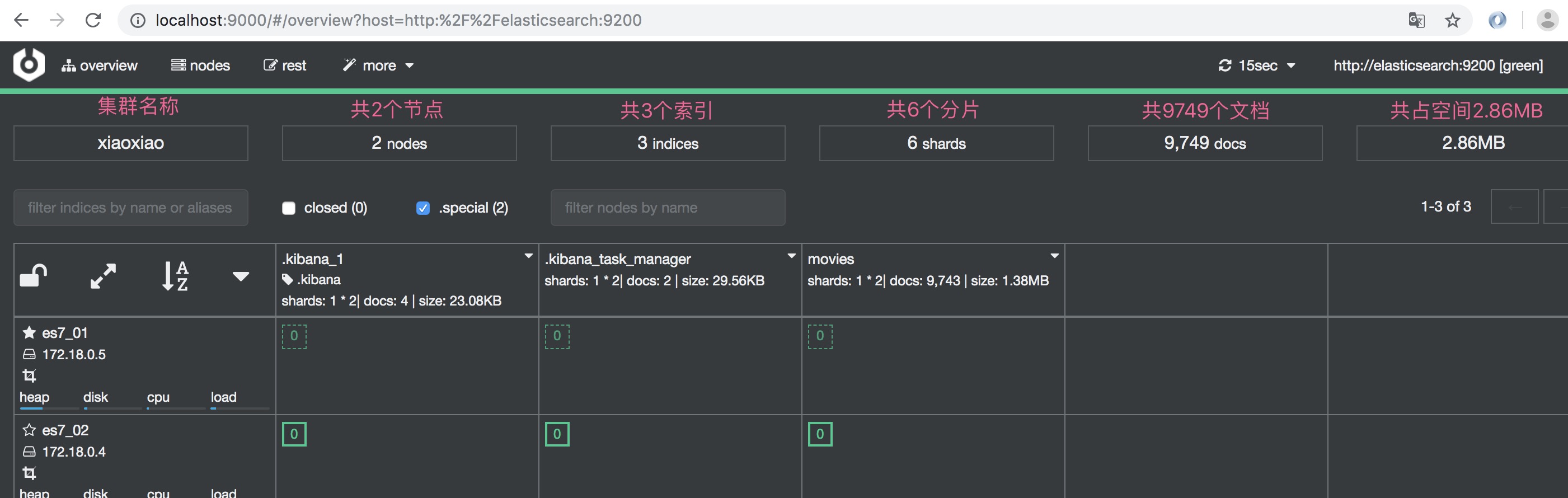1568x498 pixels.
Task: Open the more menu
Action: pyautogui.click(x=379, y=65)
